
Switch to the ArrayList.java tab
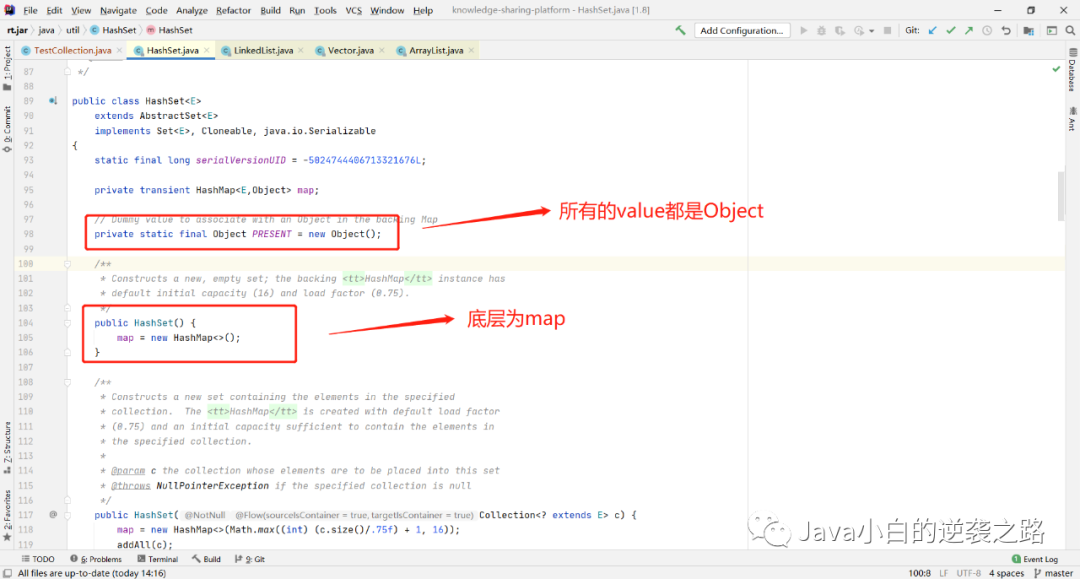[435, 50]
